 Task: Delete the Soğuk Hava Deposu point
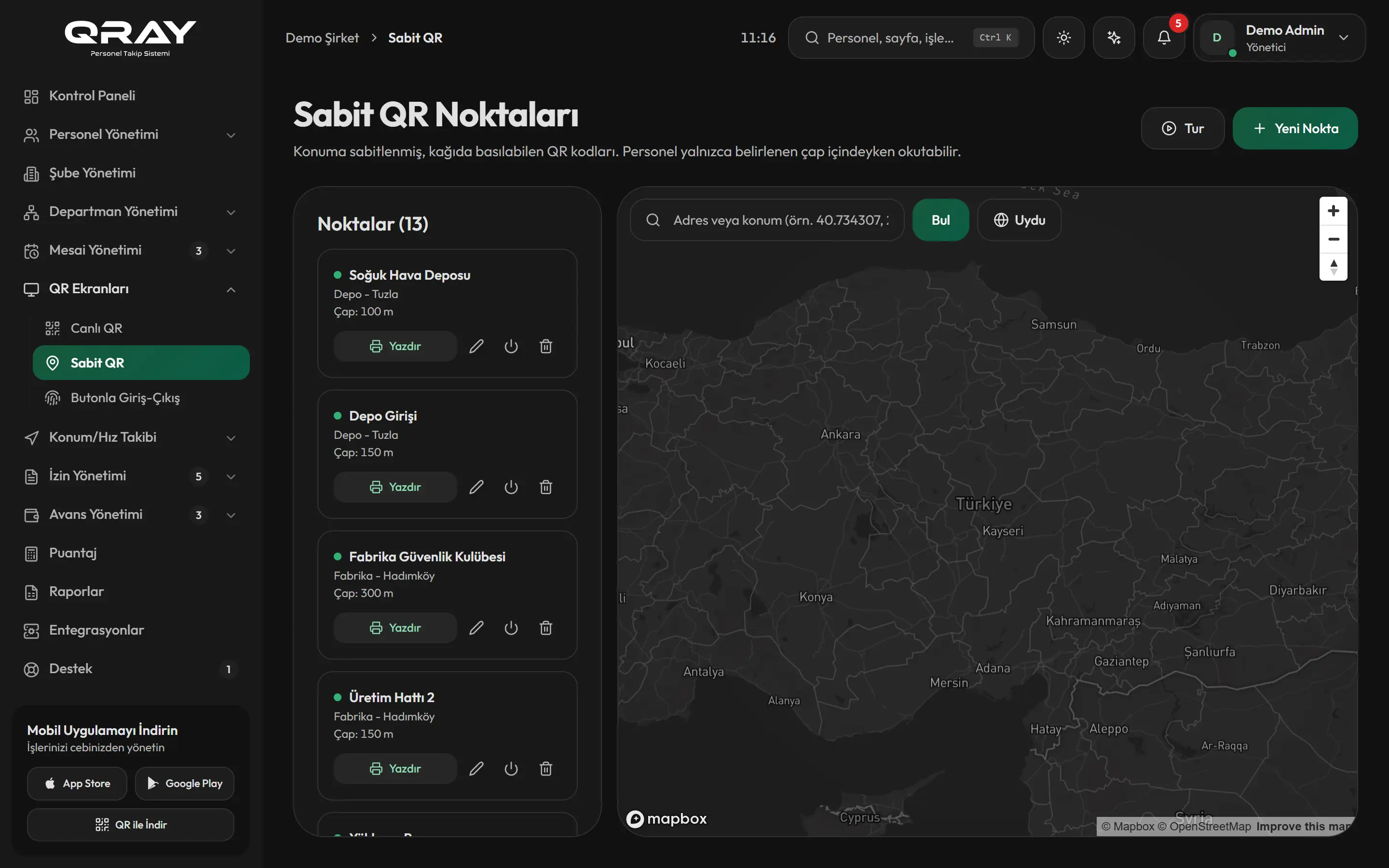coord(546,346)
